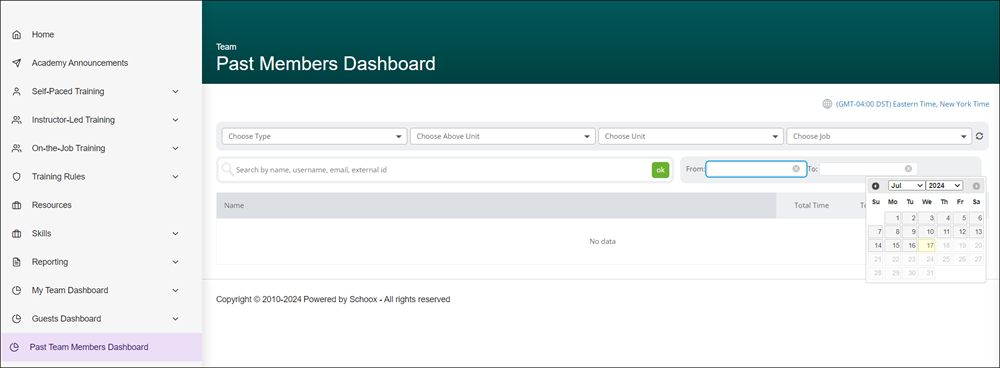The image size is (1000, 368).
Task: Click the Resources briefcase icon
Action: (x=17, y=205)
